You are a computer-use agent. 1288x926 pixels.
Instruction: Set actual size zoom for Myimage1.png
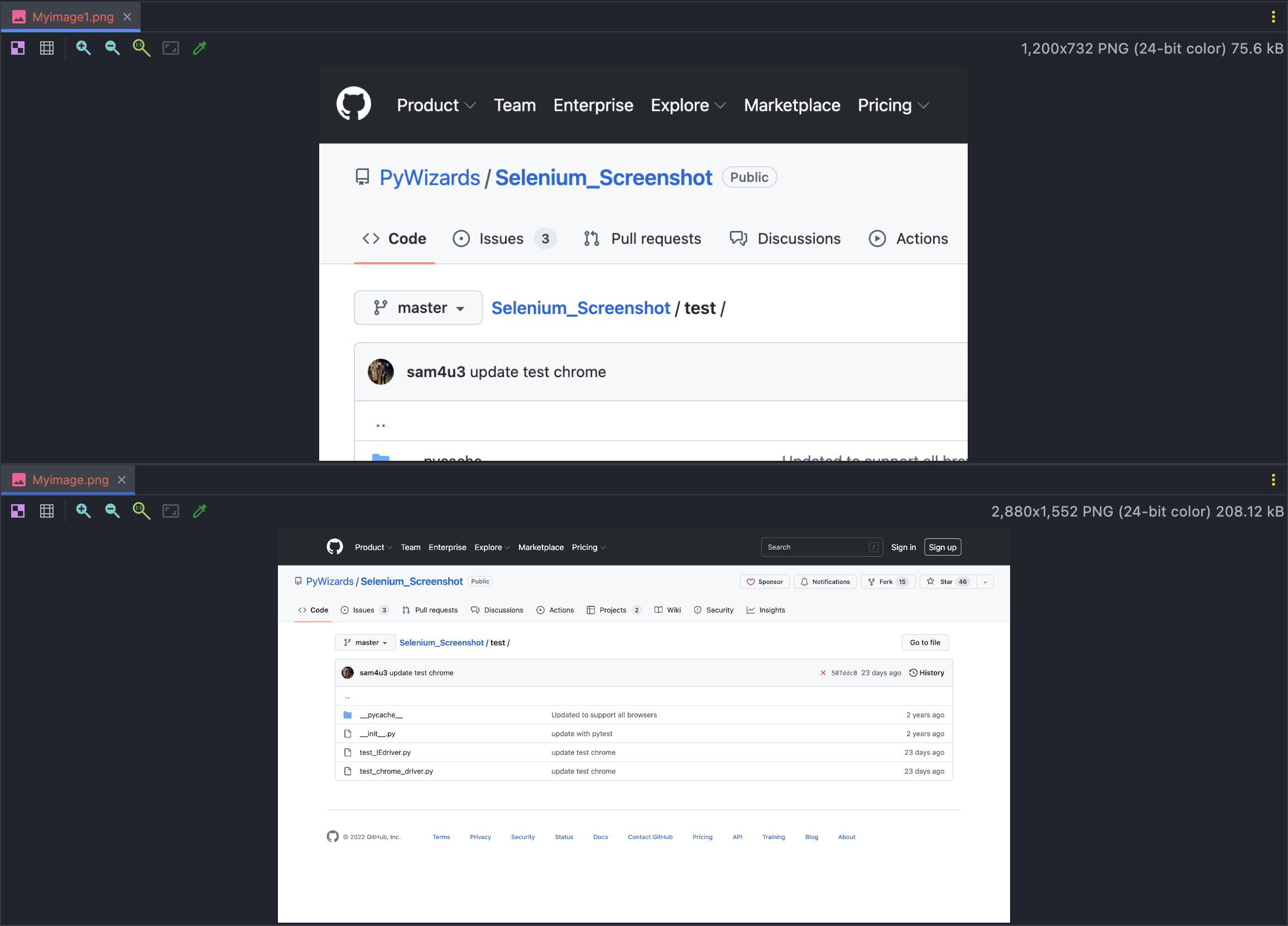(141, 49)
